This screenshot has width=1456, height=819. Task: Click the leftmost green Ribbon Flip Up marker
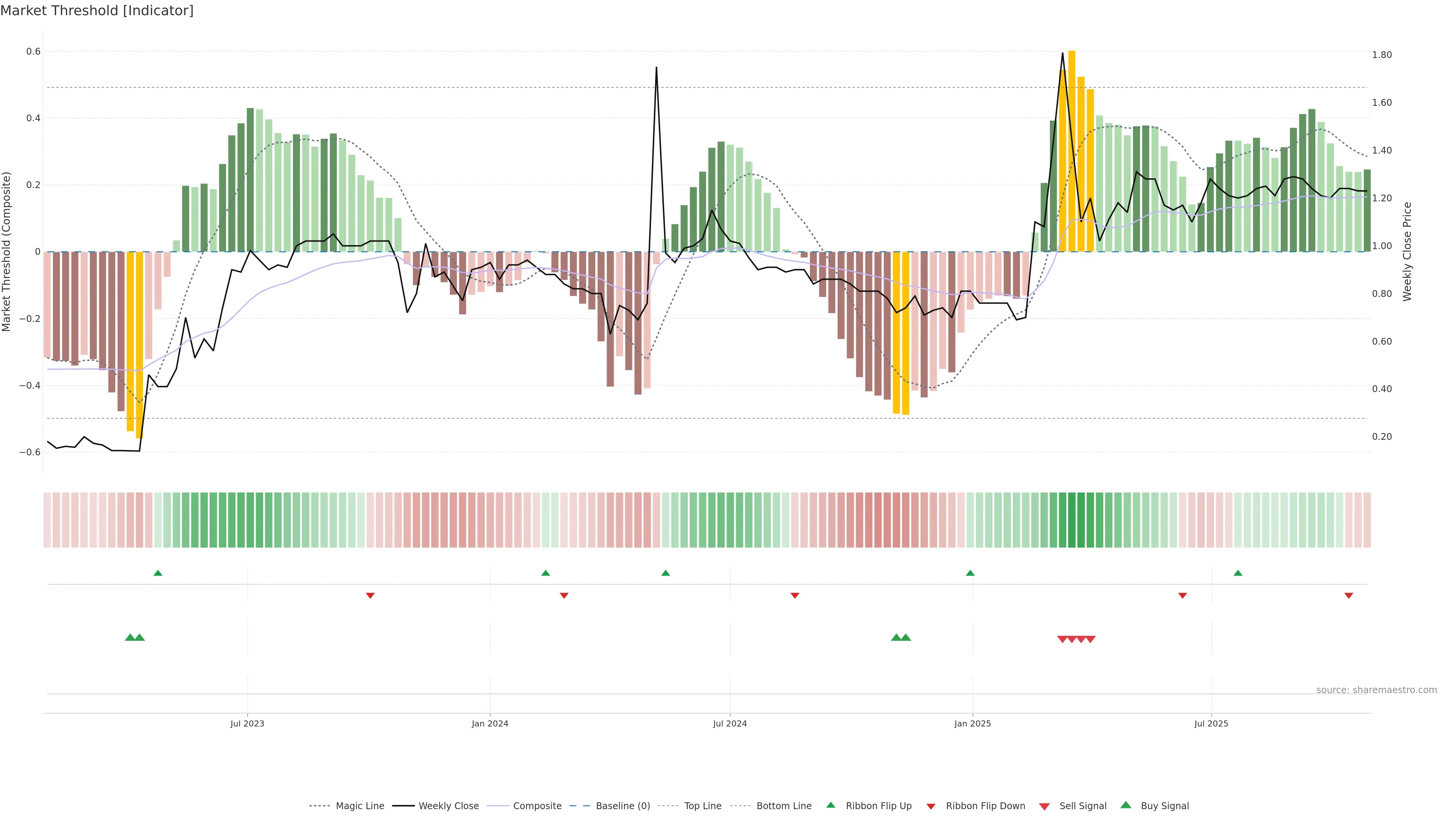pos(158,573)
